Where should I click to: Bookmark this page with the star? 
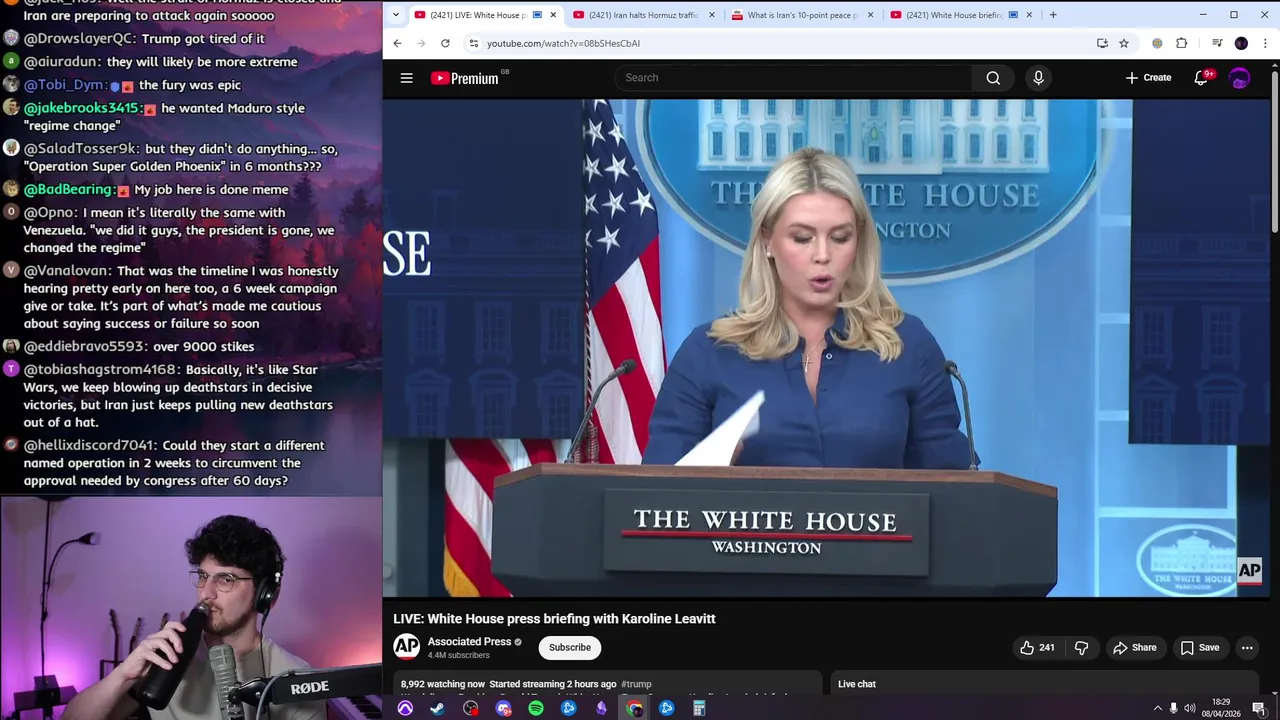coord(1124,43)
